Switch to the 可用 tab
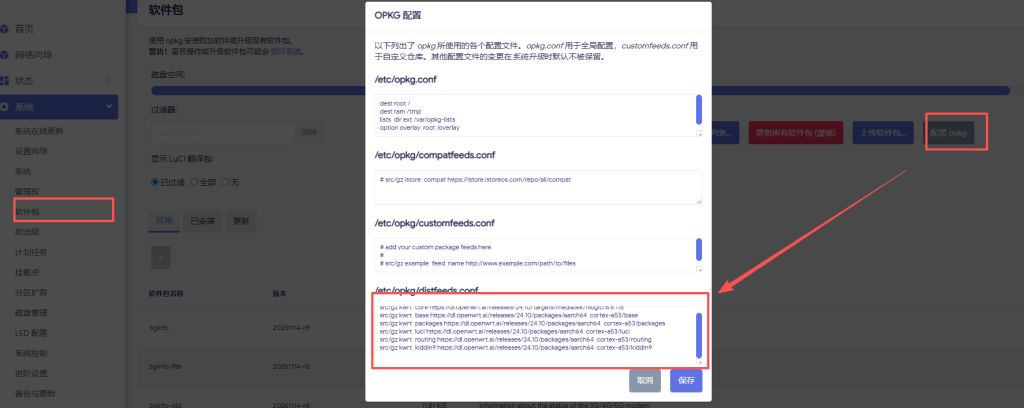Viewport: 1024px width, 408px height. coord(164,221)
